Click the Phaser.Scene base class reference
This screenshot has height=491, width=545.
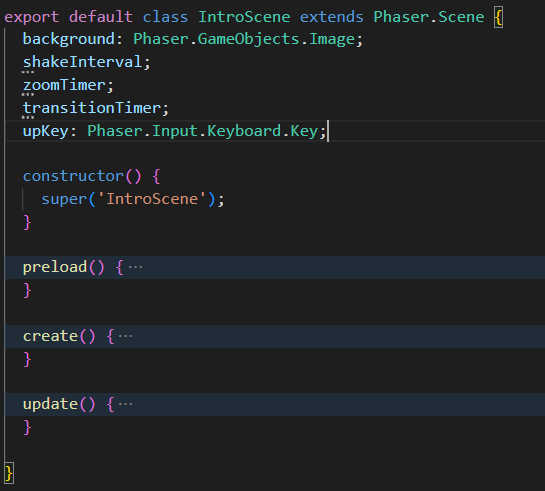[x=429, y=17]
